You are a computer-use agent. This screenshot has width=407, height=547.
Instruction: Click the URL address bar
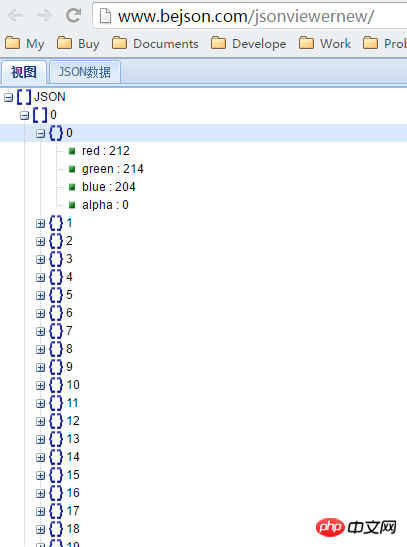pyautogui.click(x=250, y=16)
